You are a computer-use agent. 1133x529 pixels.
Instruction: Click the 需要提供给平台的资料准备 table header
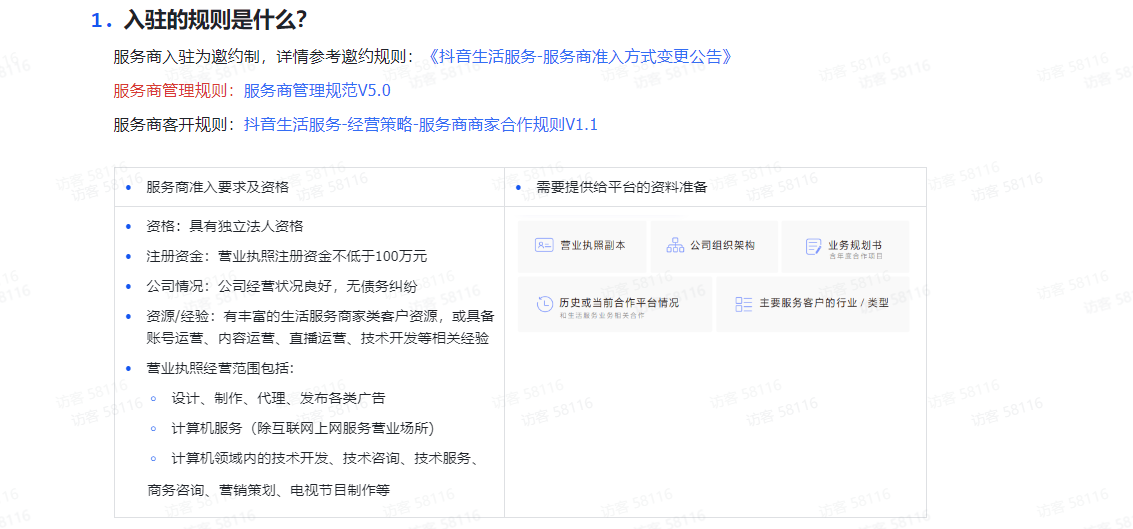pyautogui.click(x=621, y=187)
